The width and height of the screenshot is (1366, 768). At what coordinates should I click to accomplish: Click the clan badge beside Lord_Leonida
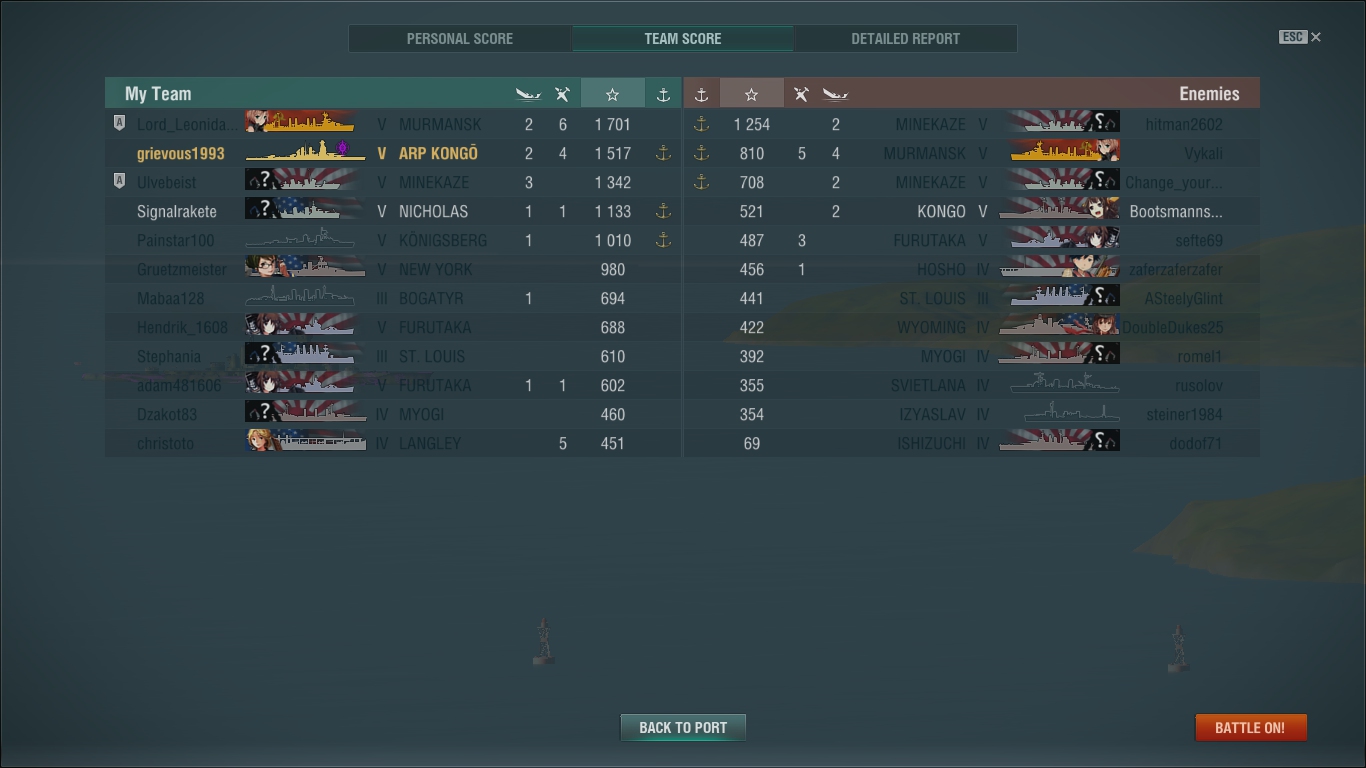pyautogui.click(x=119, y=124)
